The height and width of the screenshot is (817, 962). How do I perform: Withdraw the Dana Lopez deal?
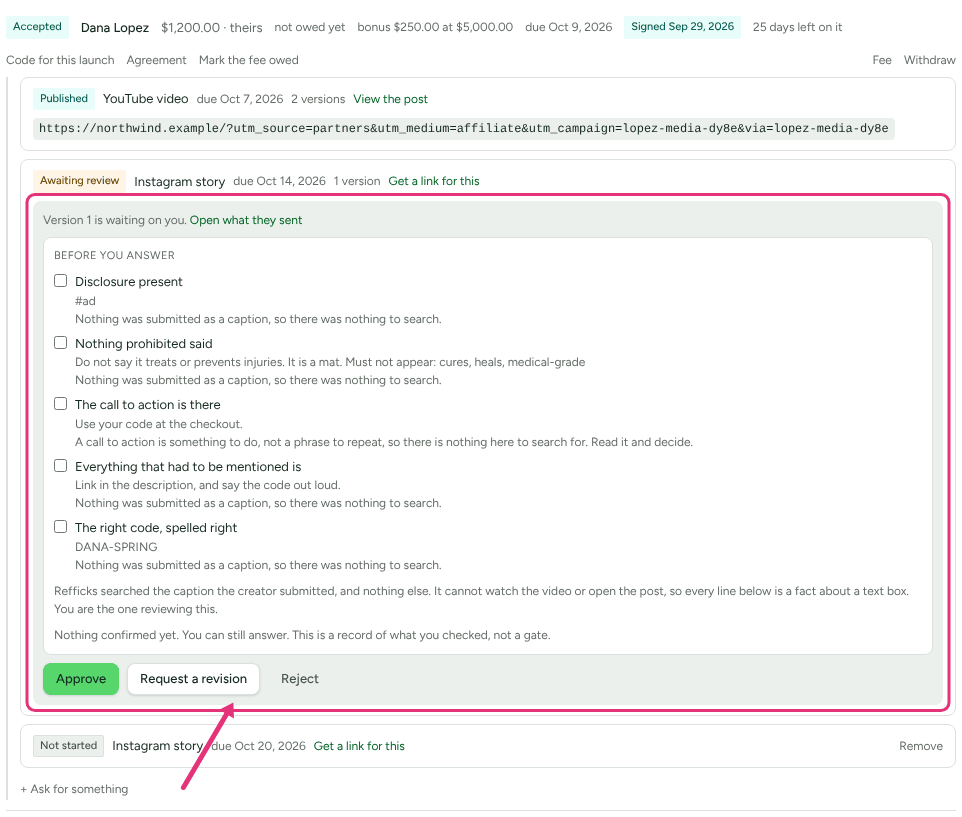tap(929, 60)
